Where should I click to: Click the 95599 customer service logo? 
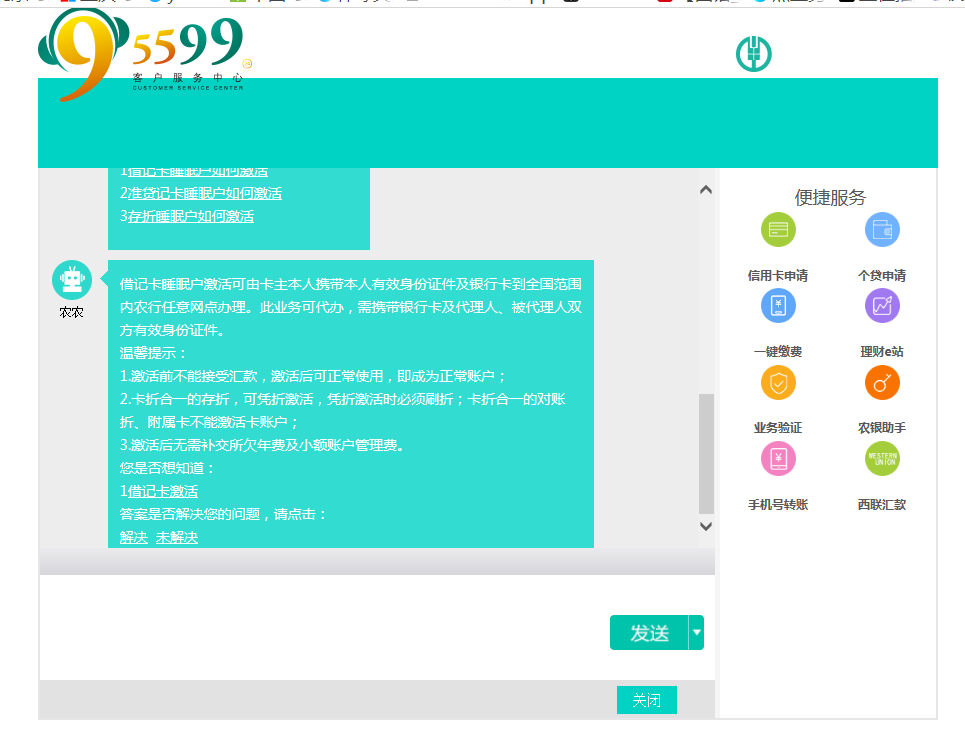pos(140,55)
